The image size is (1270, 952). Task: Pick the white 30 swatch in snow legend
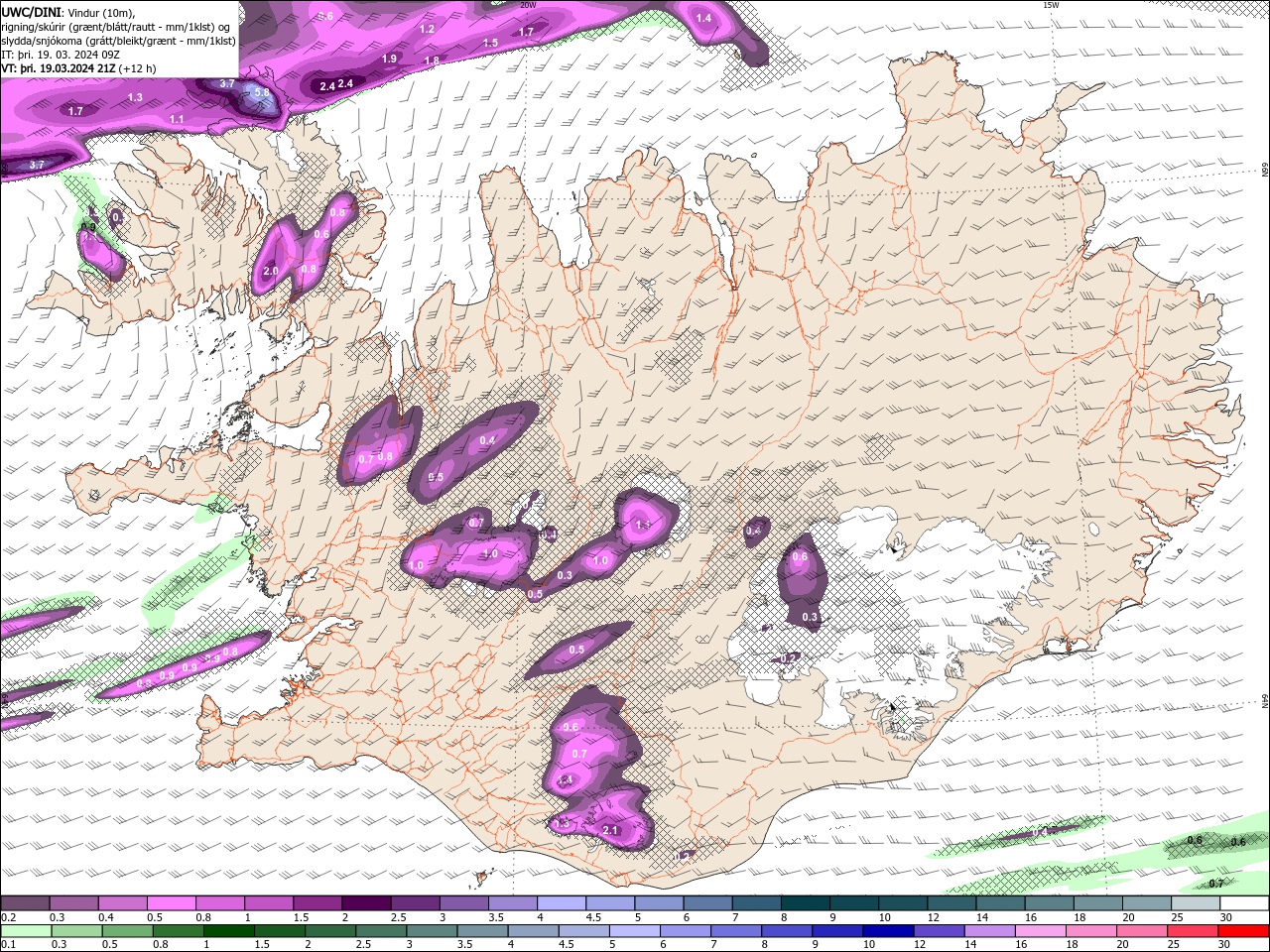pyautogui.click(x=1244, y=903)
